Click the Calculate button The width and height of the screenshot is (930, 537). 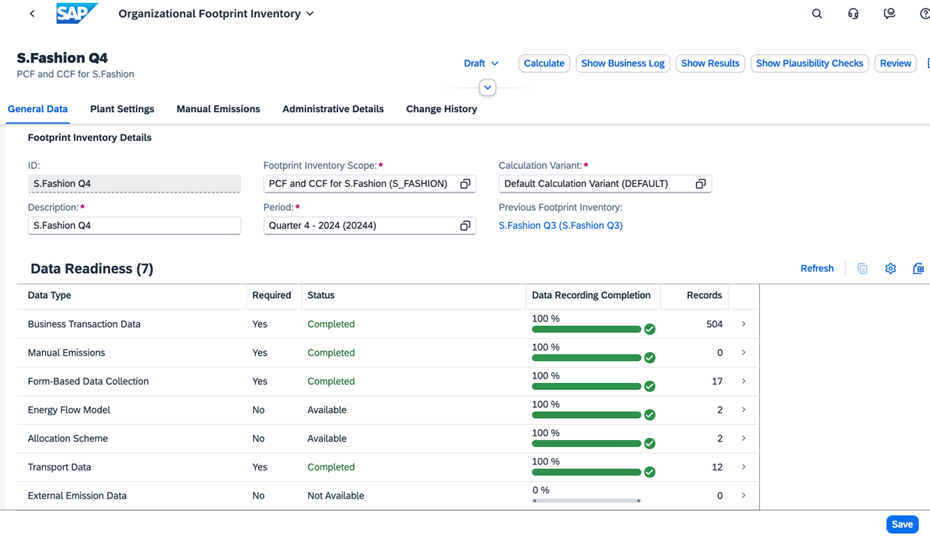tap(544, 63)
